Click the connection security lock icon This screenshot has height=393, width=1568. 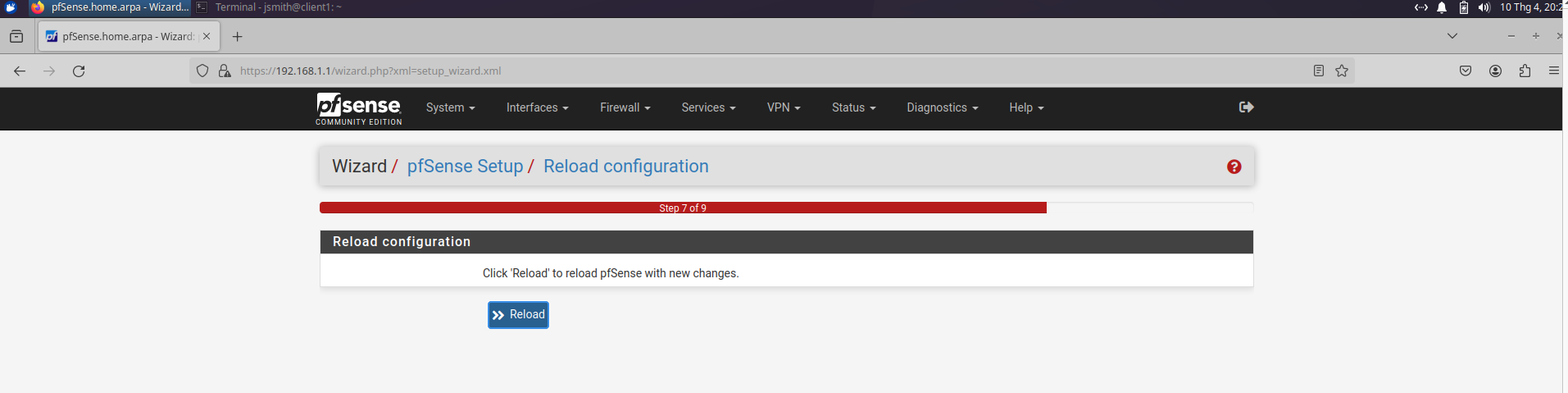(225, 71)
